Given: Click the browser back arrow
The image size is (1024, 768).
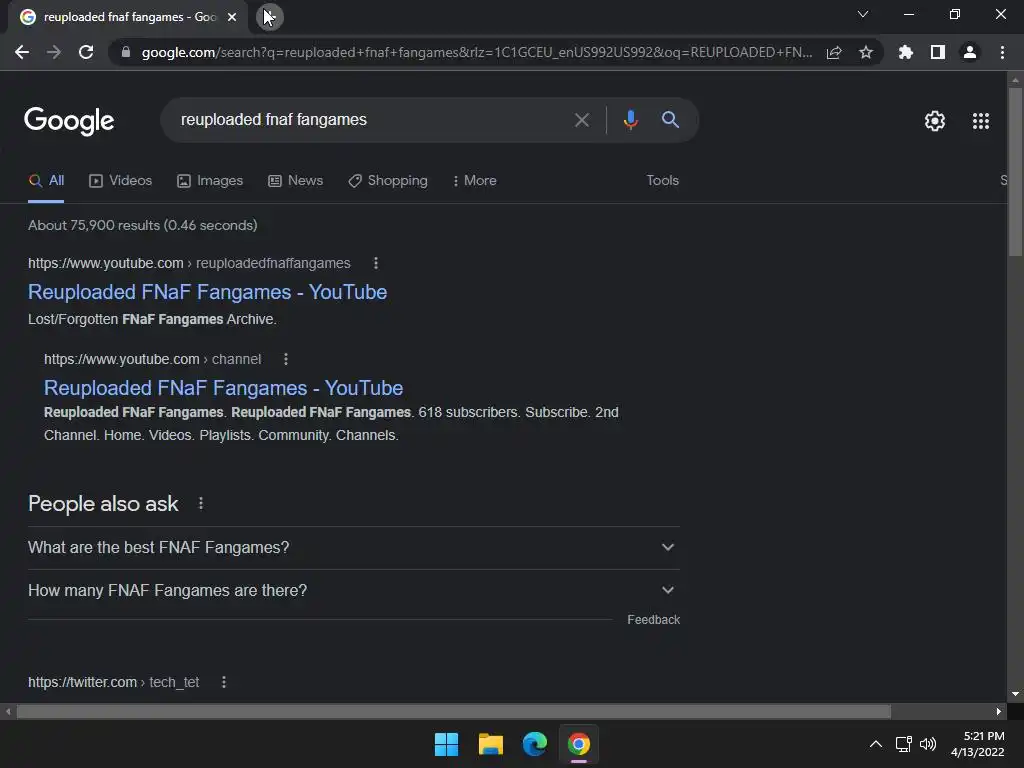Looking at the screenshot, I should 22,52.
